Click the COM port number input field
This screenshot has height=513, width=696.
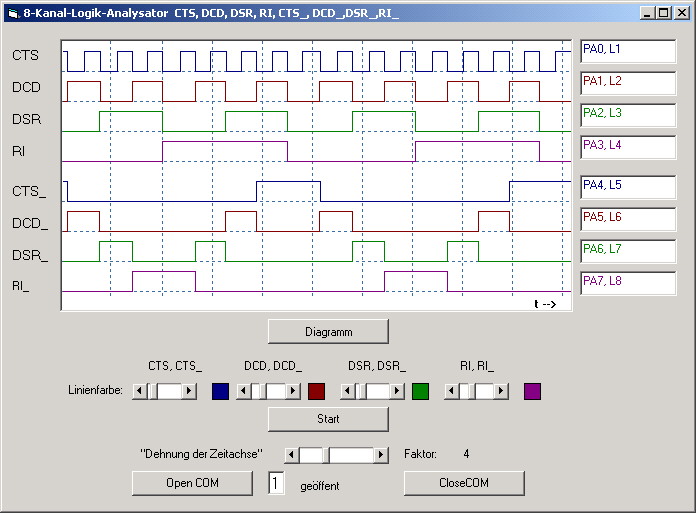coord(277,484)
